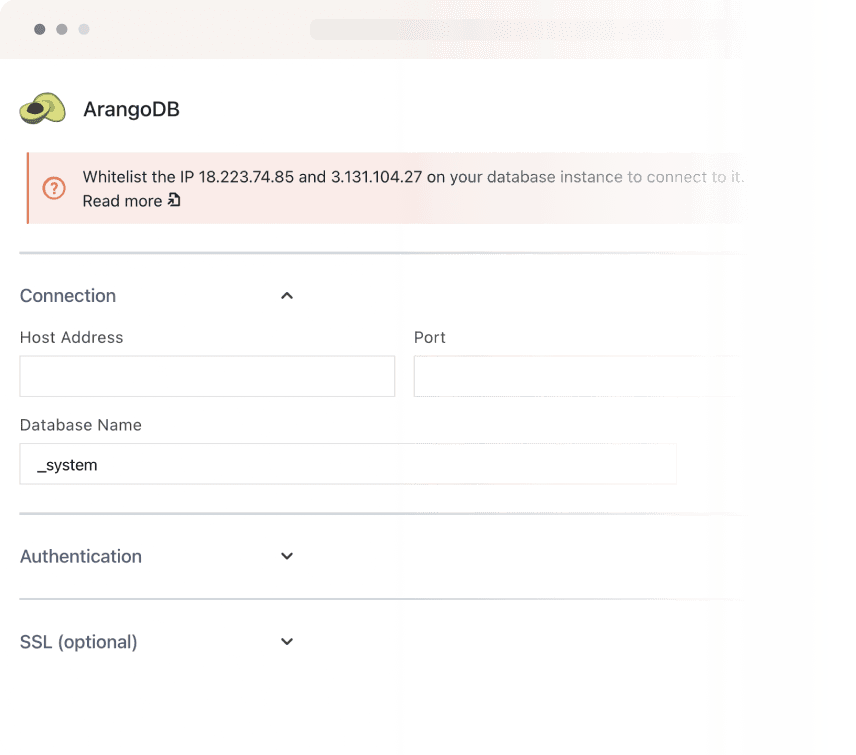Select the Connection section header

(x=67, y=295)
